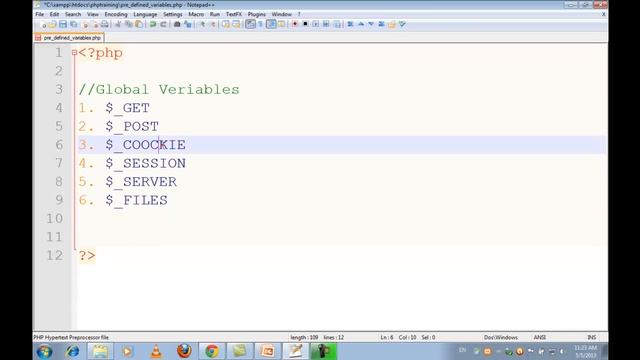640x360 pixels.
Task: Click 'PHP Hypertext Preprocessor file' status text
Action: pyautogui.click(x=71, y=338)
